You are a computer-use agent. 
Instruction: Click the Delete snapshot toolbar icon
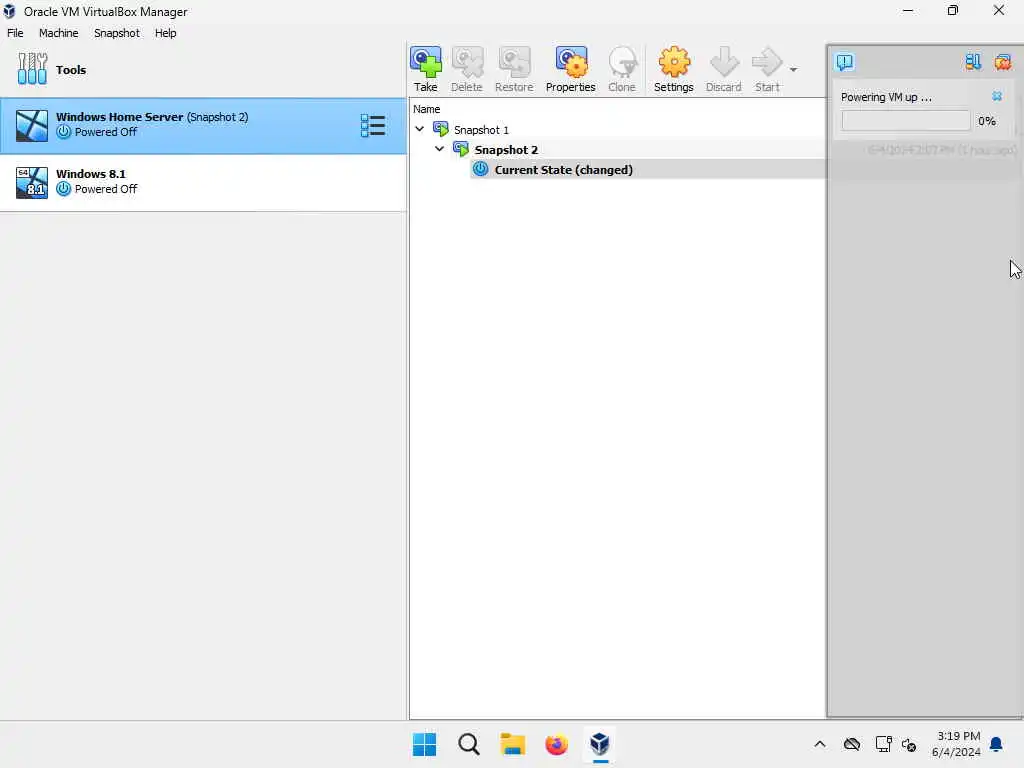pyautogui.click(x=466, y=69)
